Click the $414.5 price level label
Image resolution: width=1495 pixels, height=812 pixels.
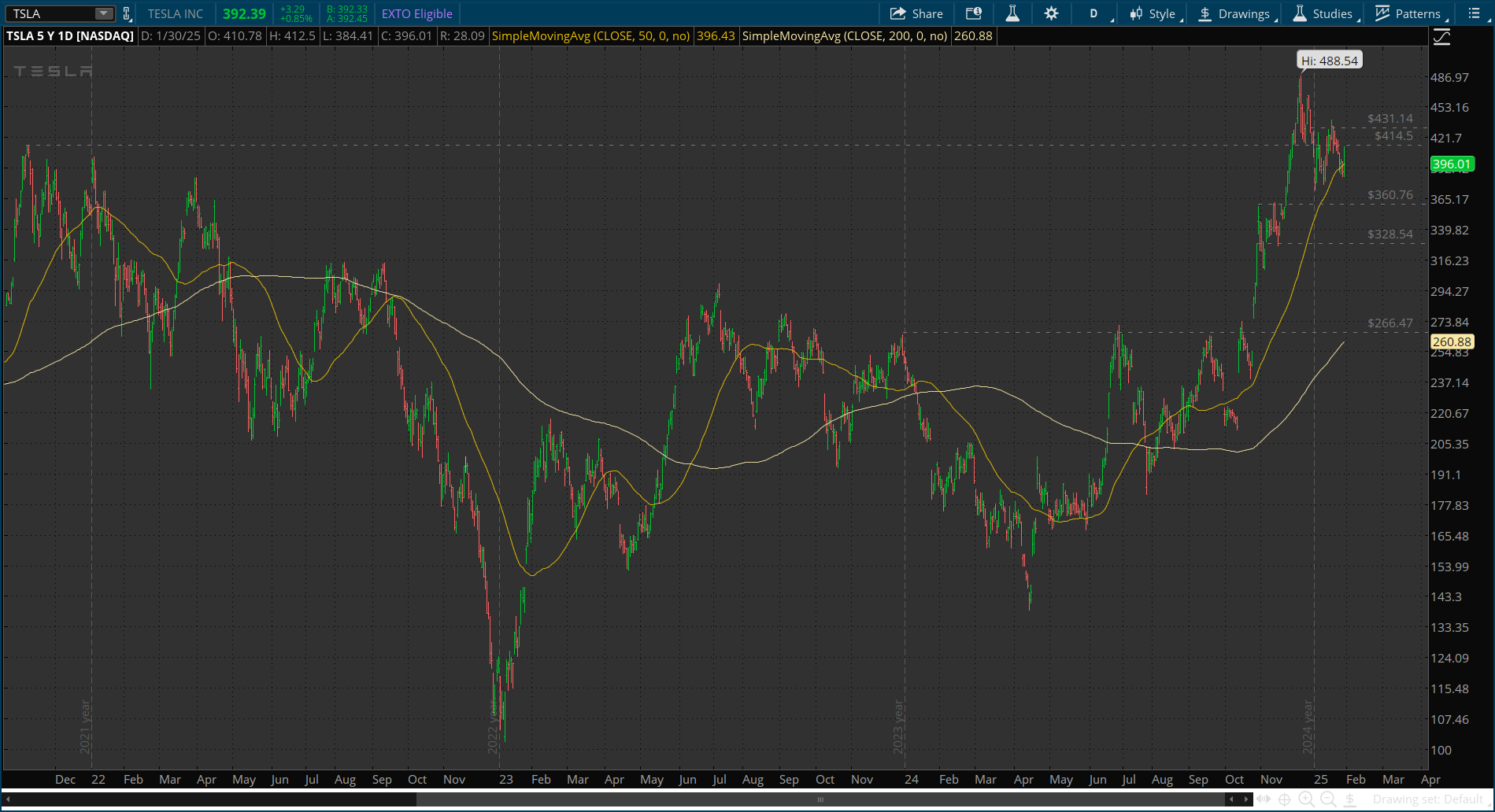click(x=1393, y=136)
